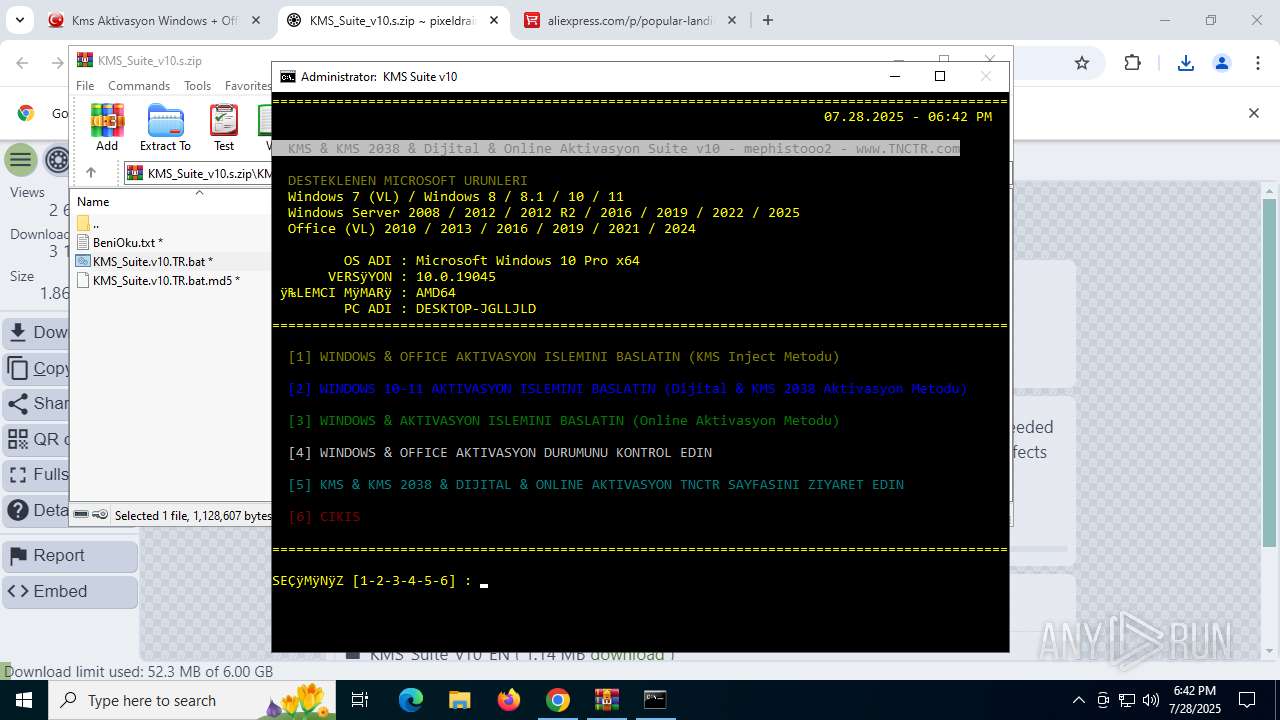Select BeniOku.txt in the archive list
Image resolution: width=1280 pixels, height=720 pixels.
coord(127,242)
